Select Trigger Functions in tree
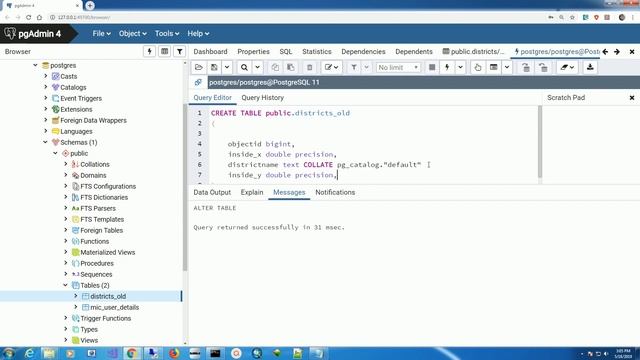This screenshot has width=640, height=360. coord(105,318)
